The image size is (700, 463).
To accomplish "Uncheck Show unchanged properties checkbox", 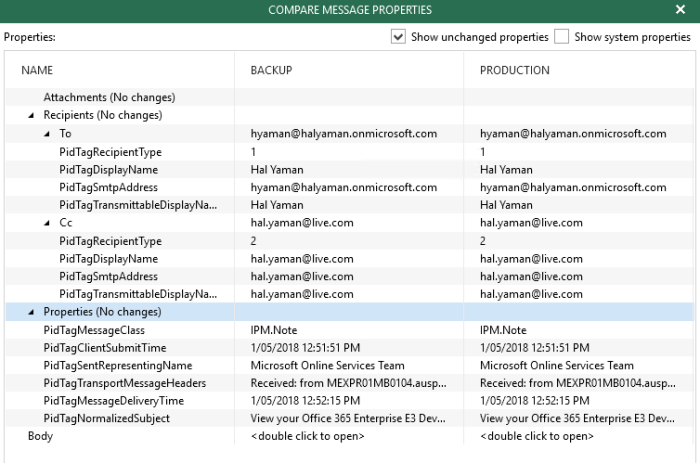I will (x=398, y=37).
